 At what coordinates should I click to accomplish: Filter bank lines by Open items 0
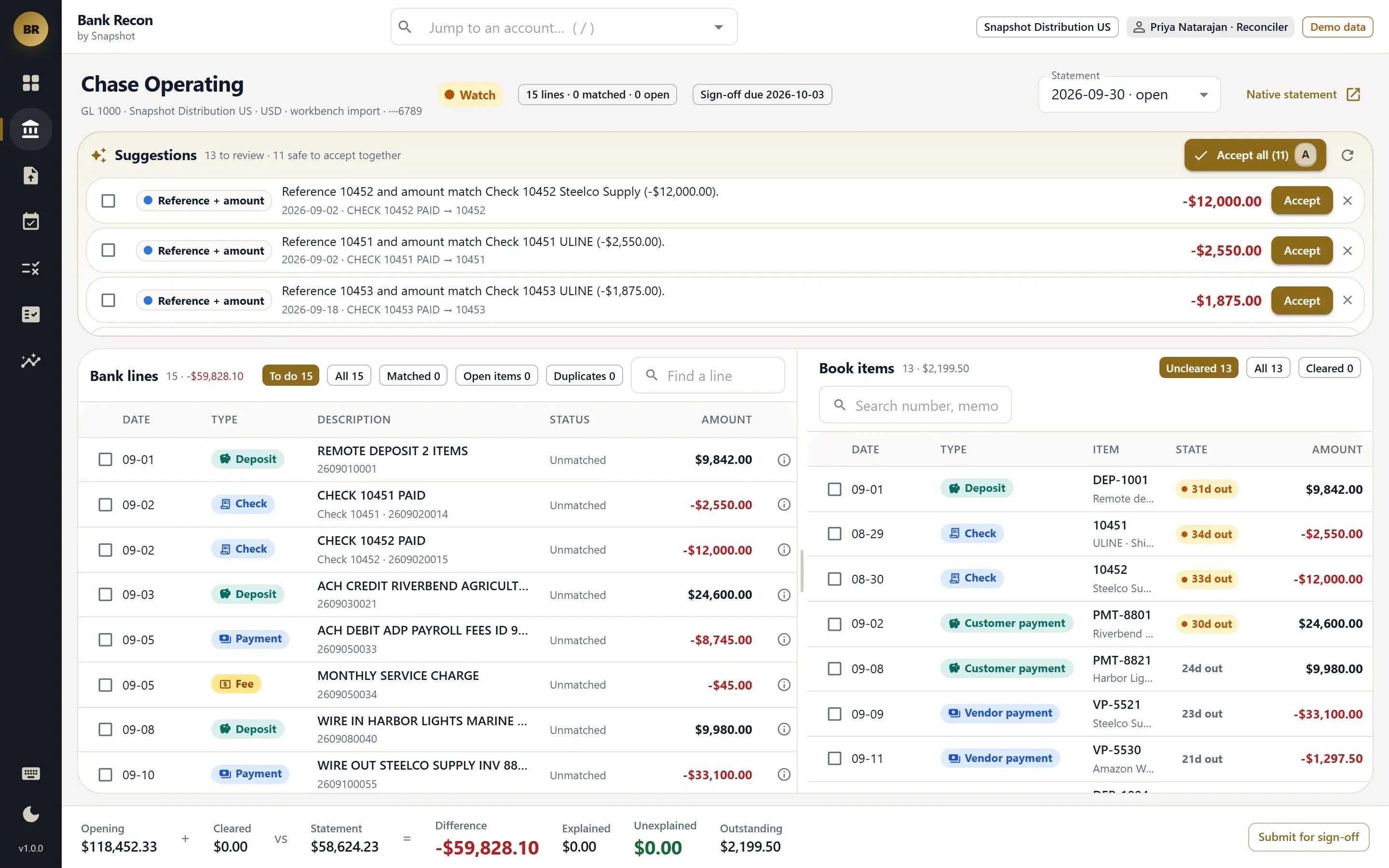496,376
